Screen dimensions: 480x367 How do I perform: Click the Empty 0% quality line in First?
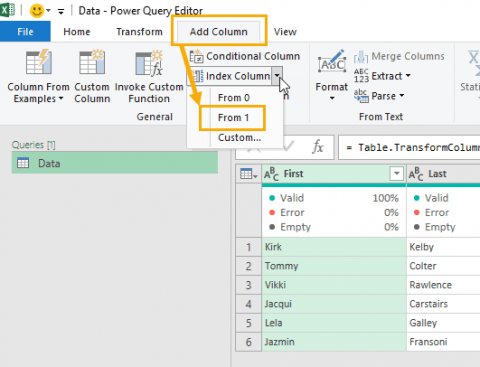pyautogui.click(x=334, y=227)
